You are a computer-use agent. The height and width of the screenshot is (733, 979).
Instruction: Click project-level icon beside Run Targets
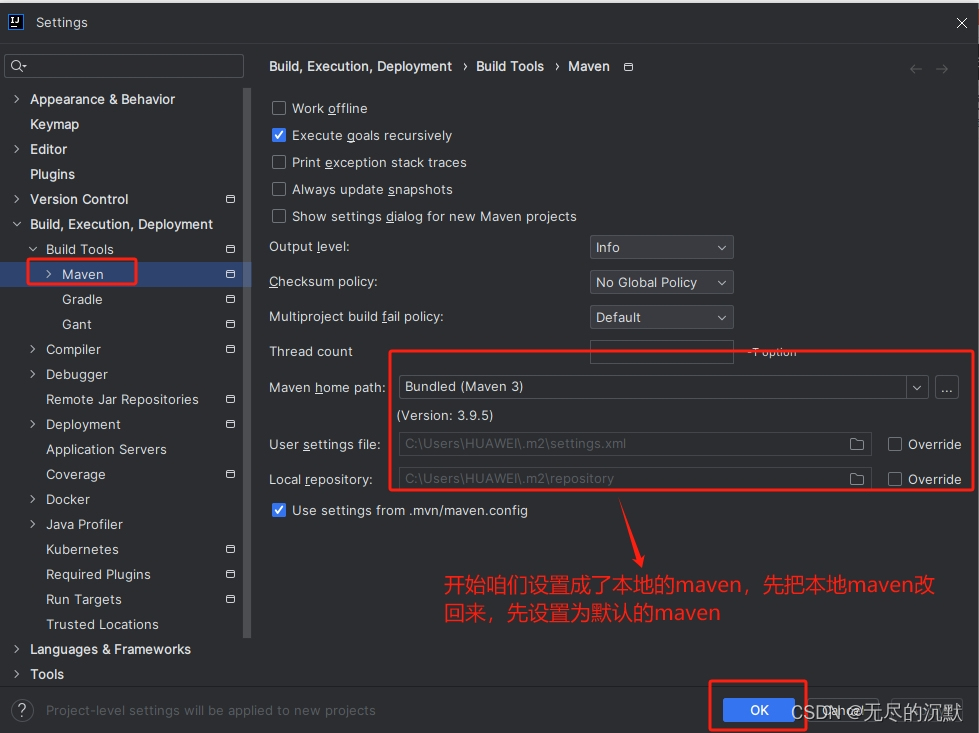pyautogui.click(x=230, y=599)
